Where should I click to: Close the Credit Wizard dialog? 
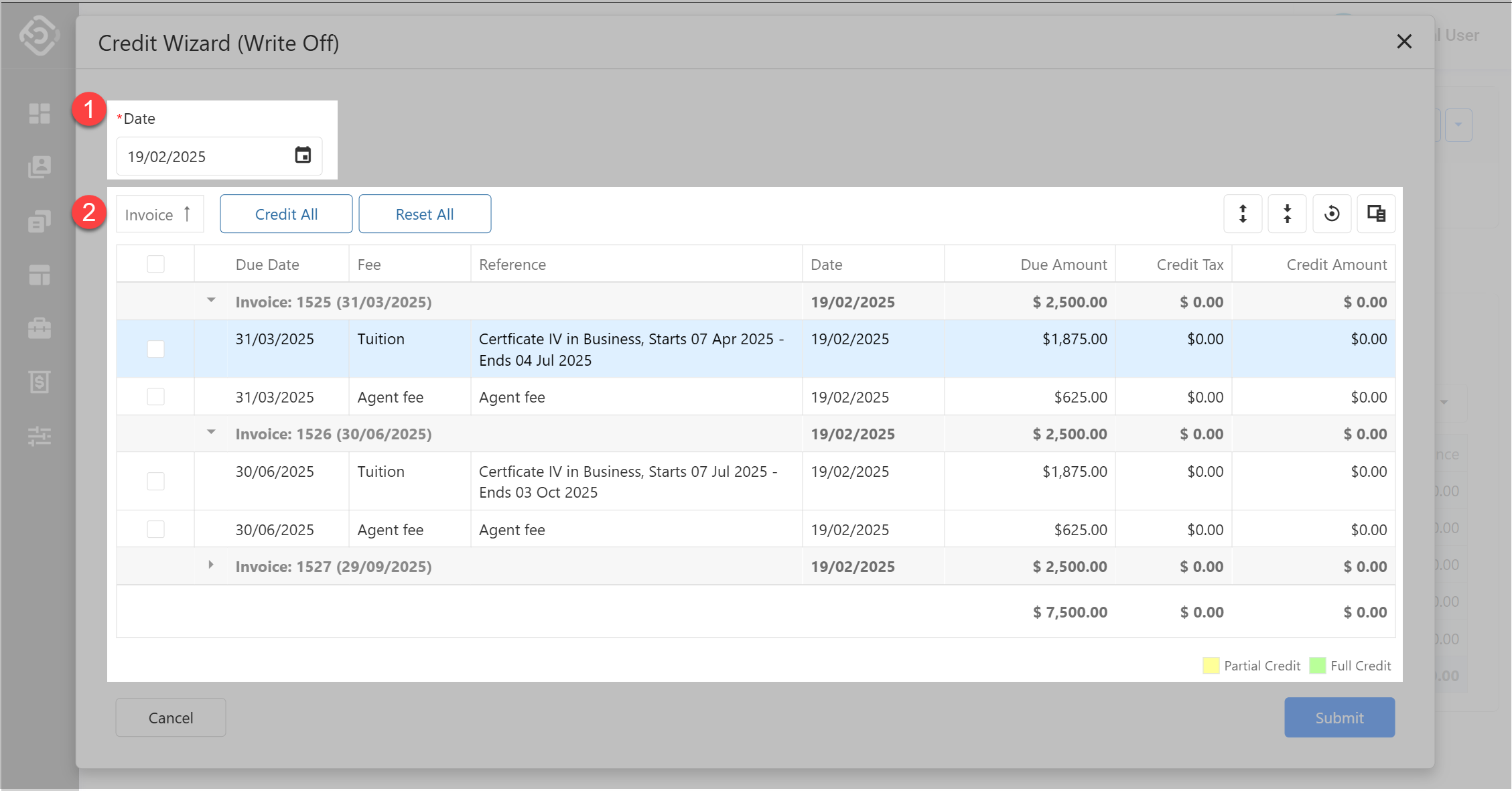1404,42
